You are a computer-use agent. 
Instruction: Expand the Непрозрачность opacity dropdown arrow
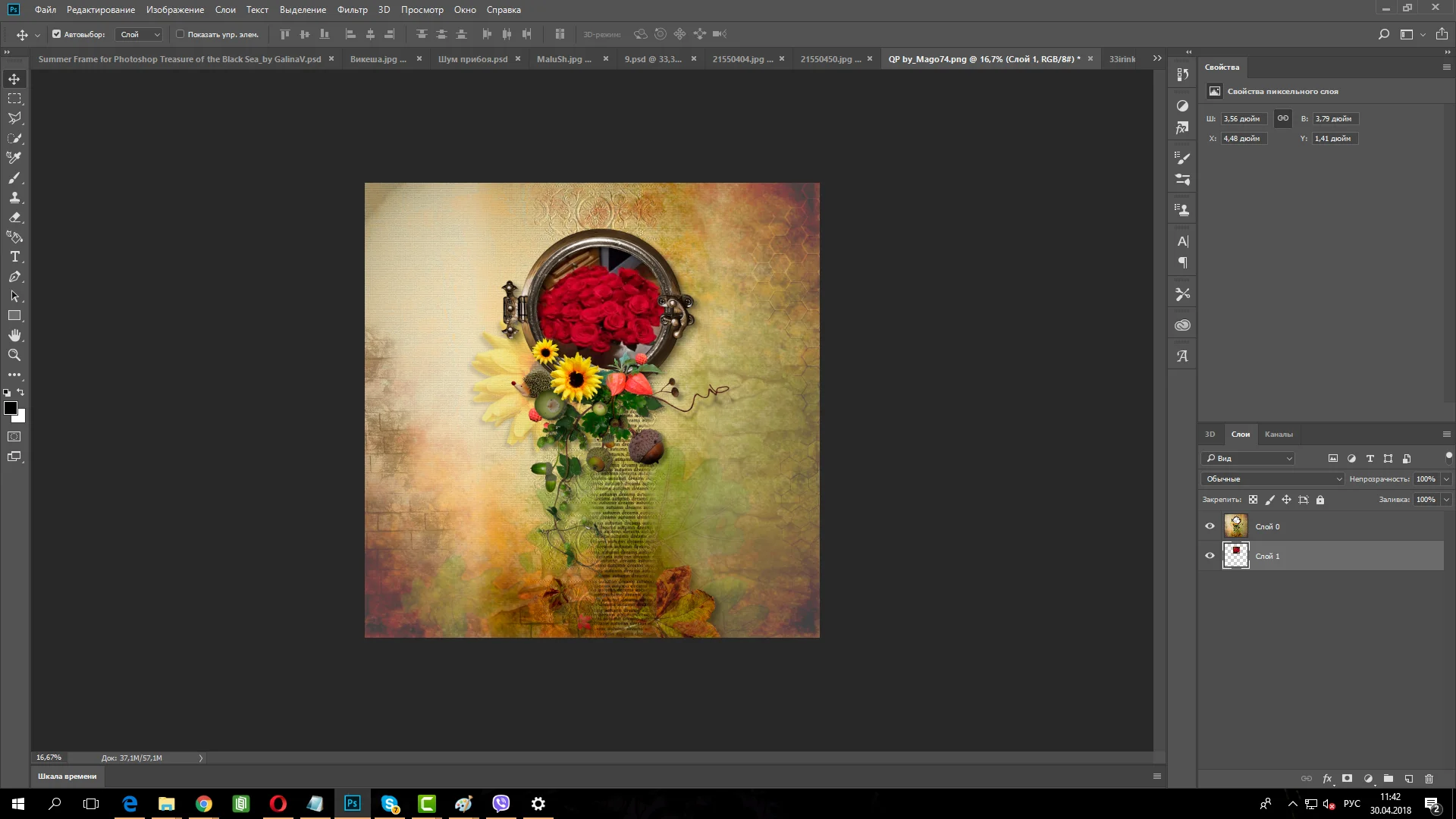1446,479
